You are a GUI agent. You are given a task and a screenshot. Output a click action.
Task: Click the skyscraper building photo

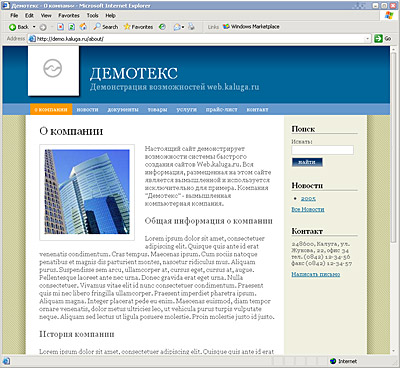point(87,192)
